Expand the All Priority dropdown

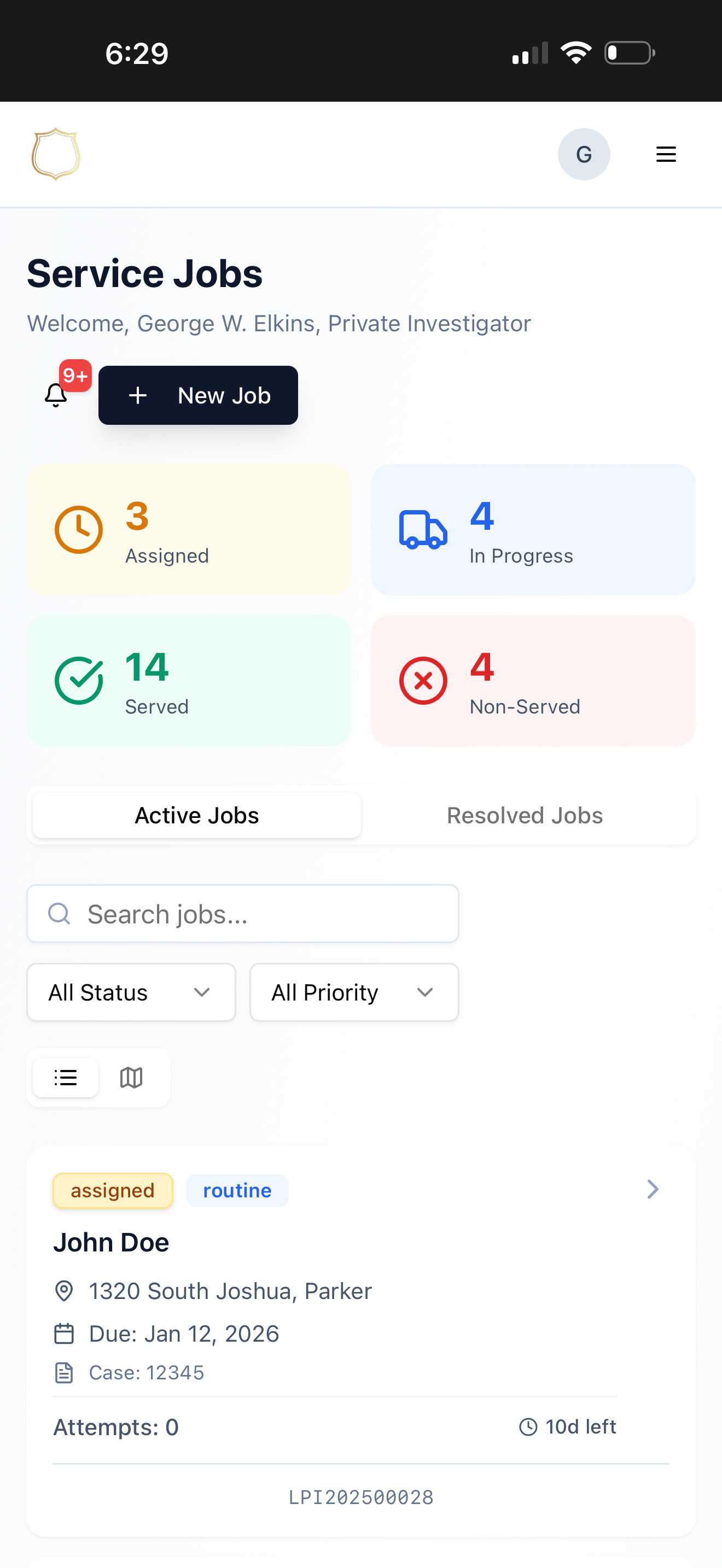point(354,992)
